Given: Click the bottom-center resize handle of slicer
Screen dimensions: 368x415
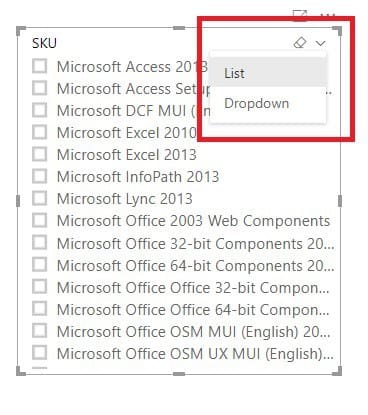Looking at the screenshot, I should point(179,374).
